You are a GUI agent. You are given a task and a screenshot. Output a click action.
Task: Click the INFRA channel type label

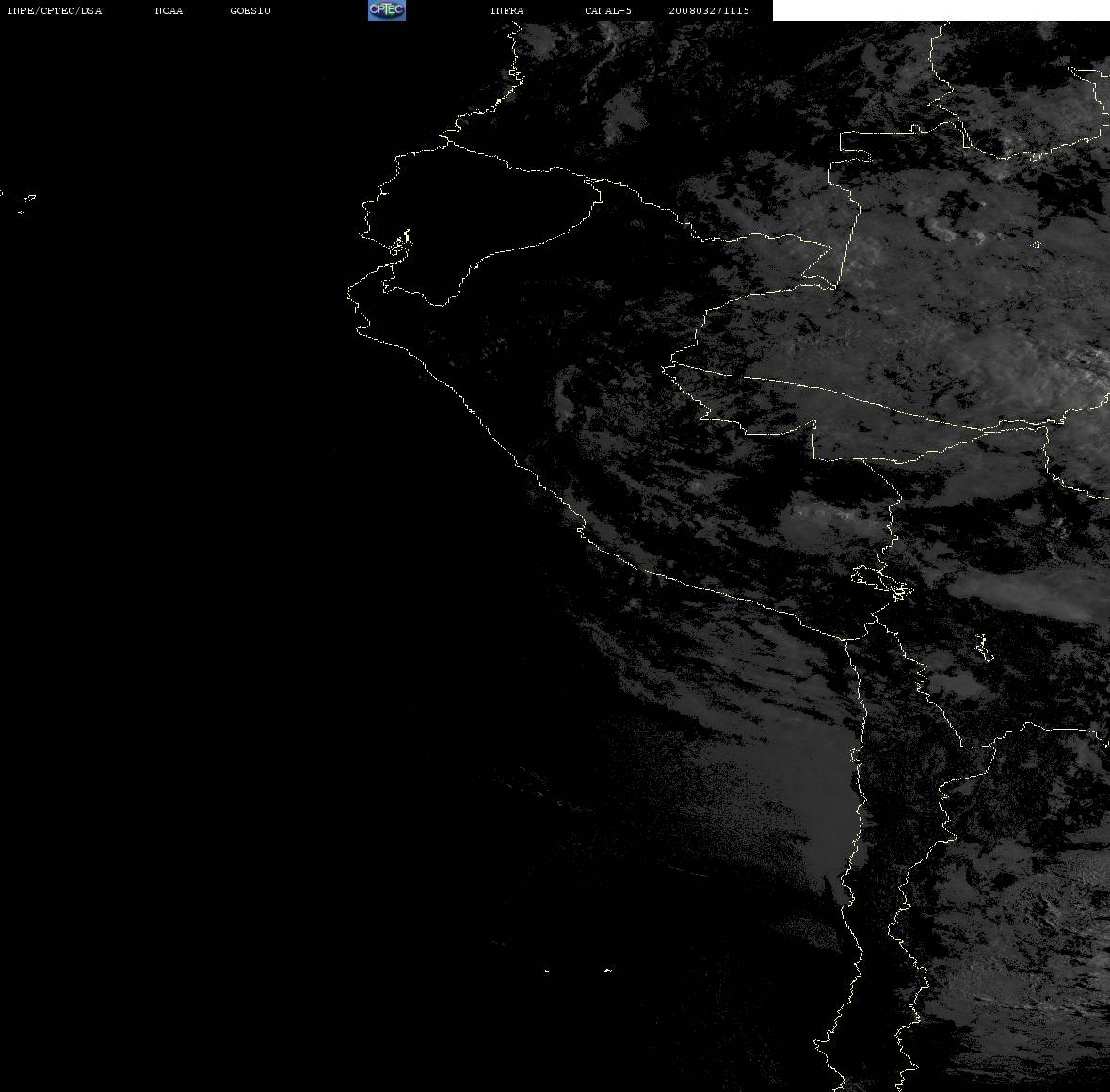(507, 10)
